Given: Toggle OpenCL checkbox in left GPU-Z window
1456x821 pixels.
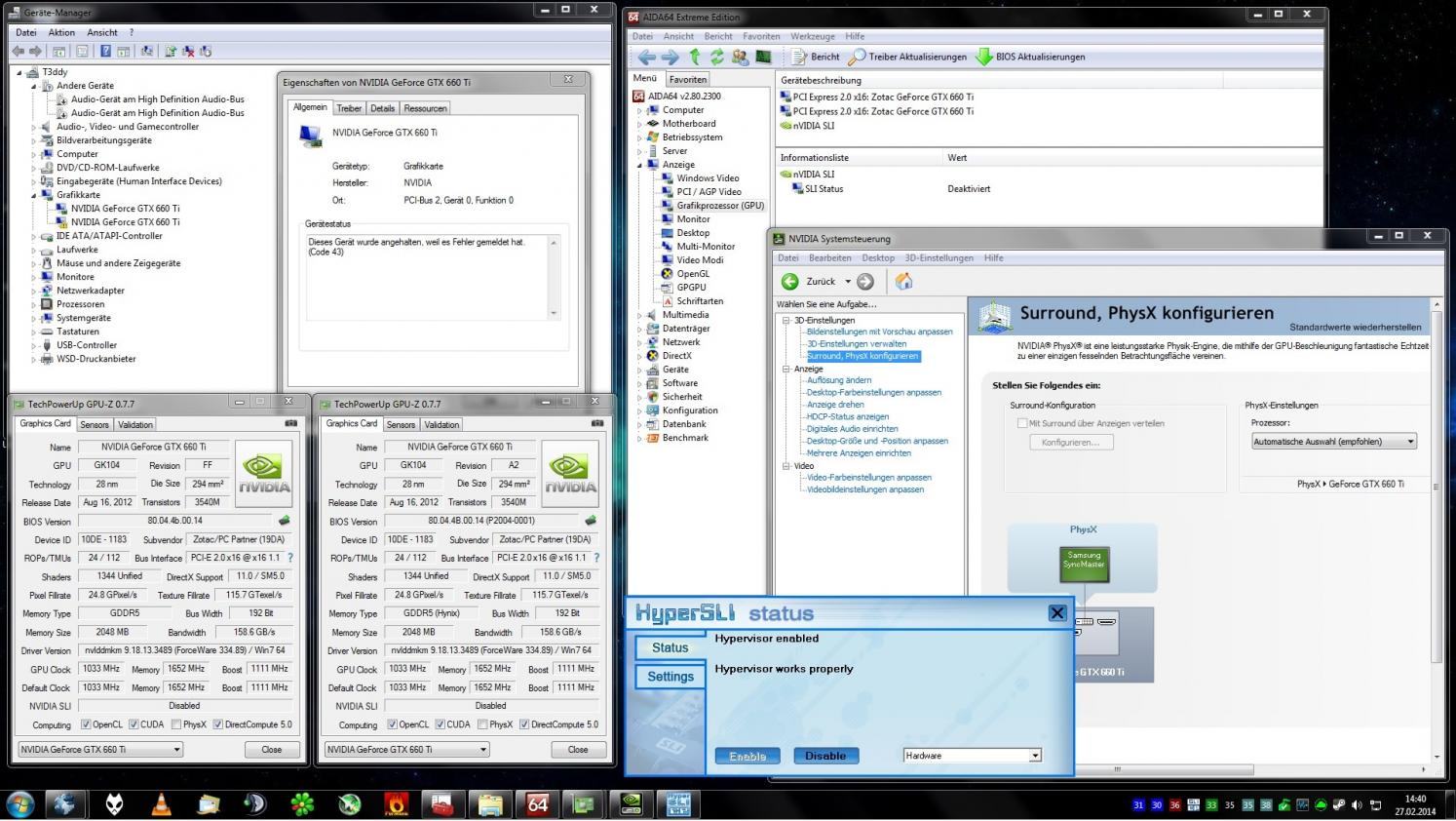Looking at the screenshot, I should coord(86,724).
